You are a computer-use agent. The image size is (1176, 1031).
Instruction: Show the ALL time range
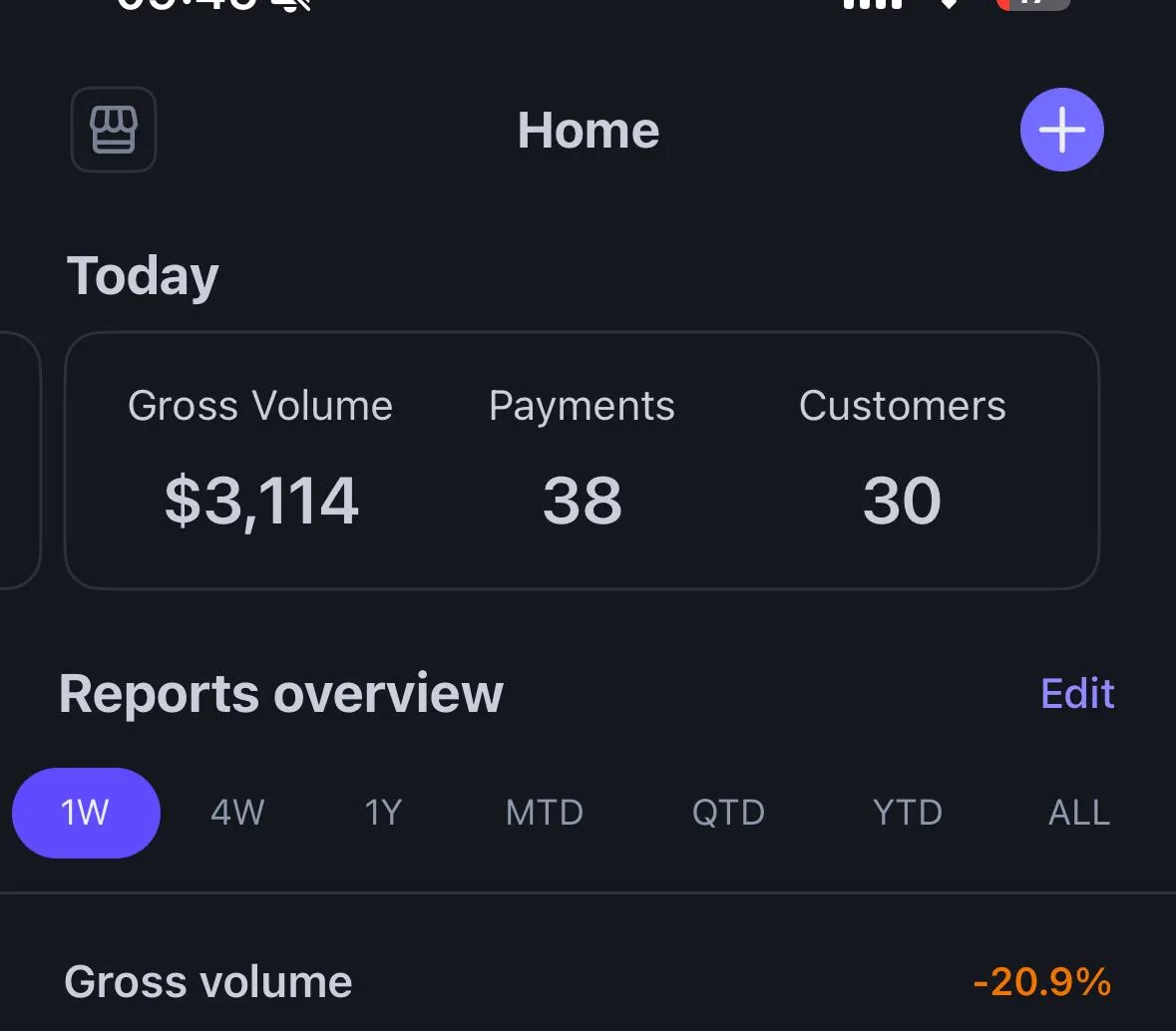click(1078, 813)
